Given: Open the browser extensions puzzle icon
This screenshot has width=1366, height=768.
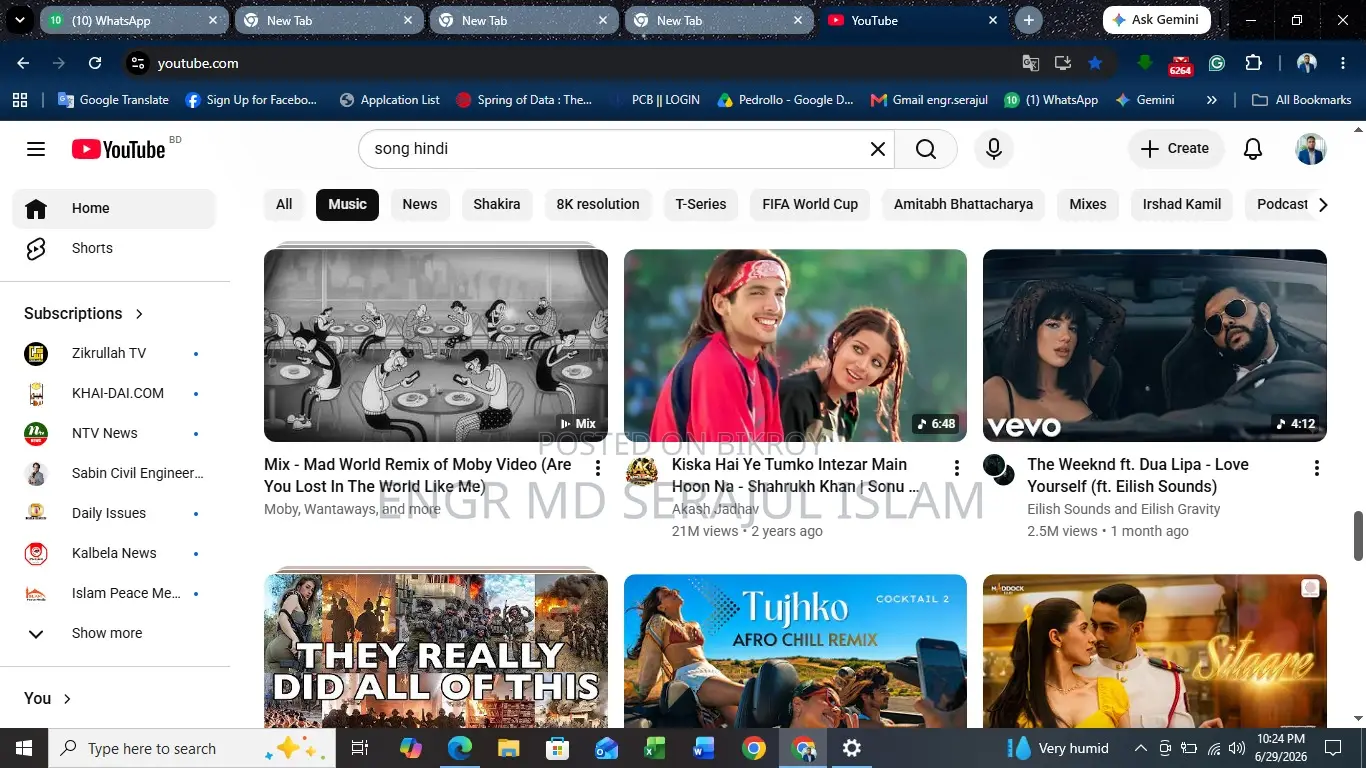Looking at the screenshot, I should (x=1253, y=63).
